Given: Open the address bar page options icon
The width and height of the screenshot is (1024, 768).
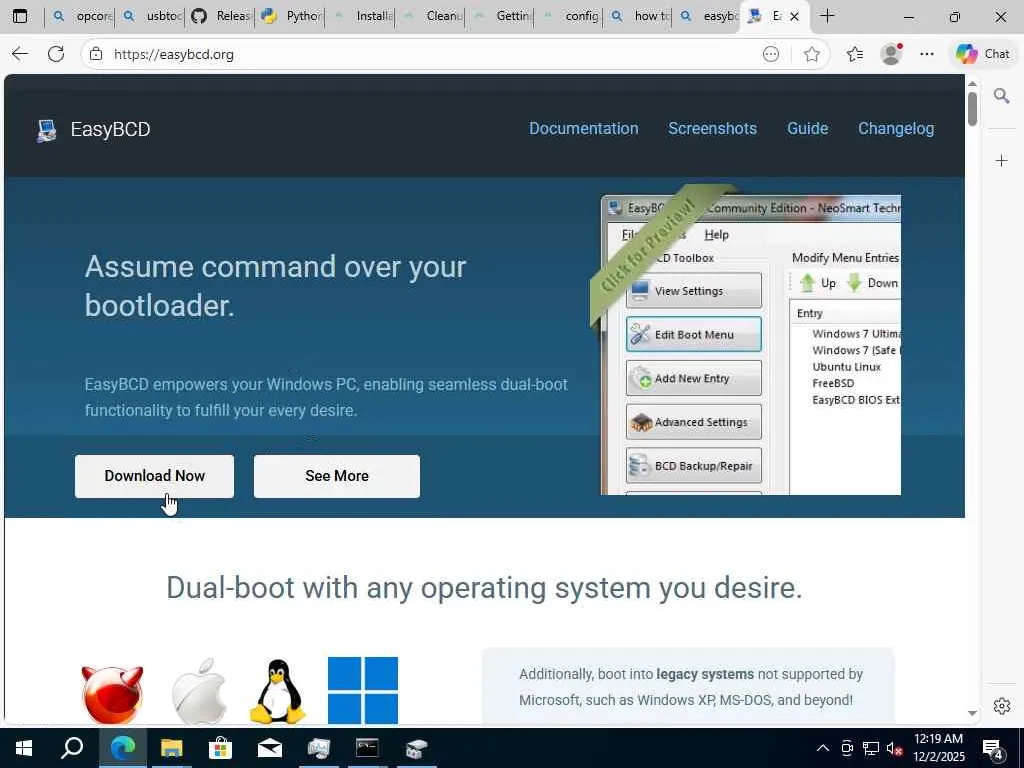Looking at the screenshot, I should point(771,54).
